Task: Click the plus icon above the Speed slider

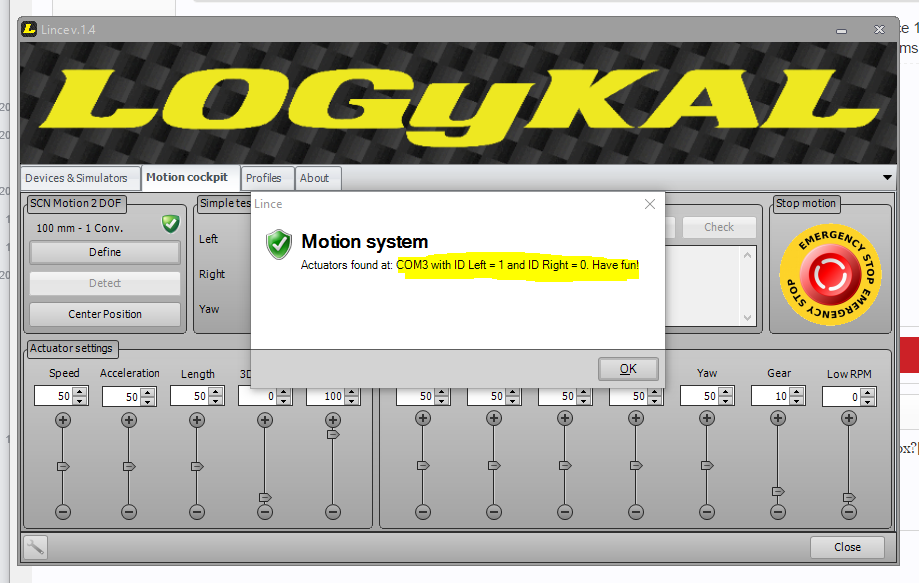Action: pyautogui.click(x=63, y=420)
